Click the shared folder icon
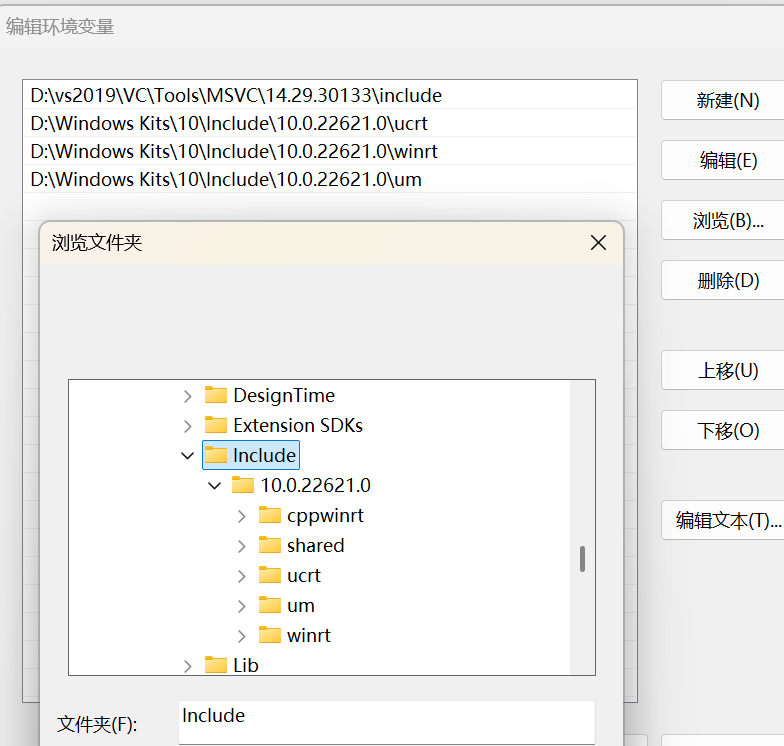The image size is (784, 746). [270, 544]
